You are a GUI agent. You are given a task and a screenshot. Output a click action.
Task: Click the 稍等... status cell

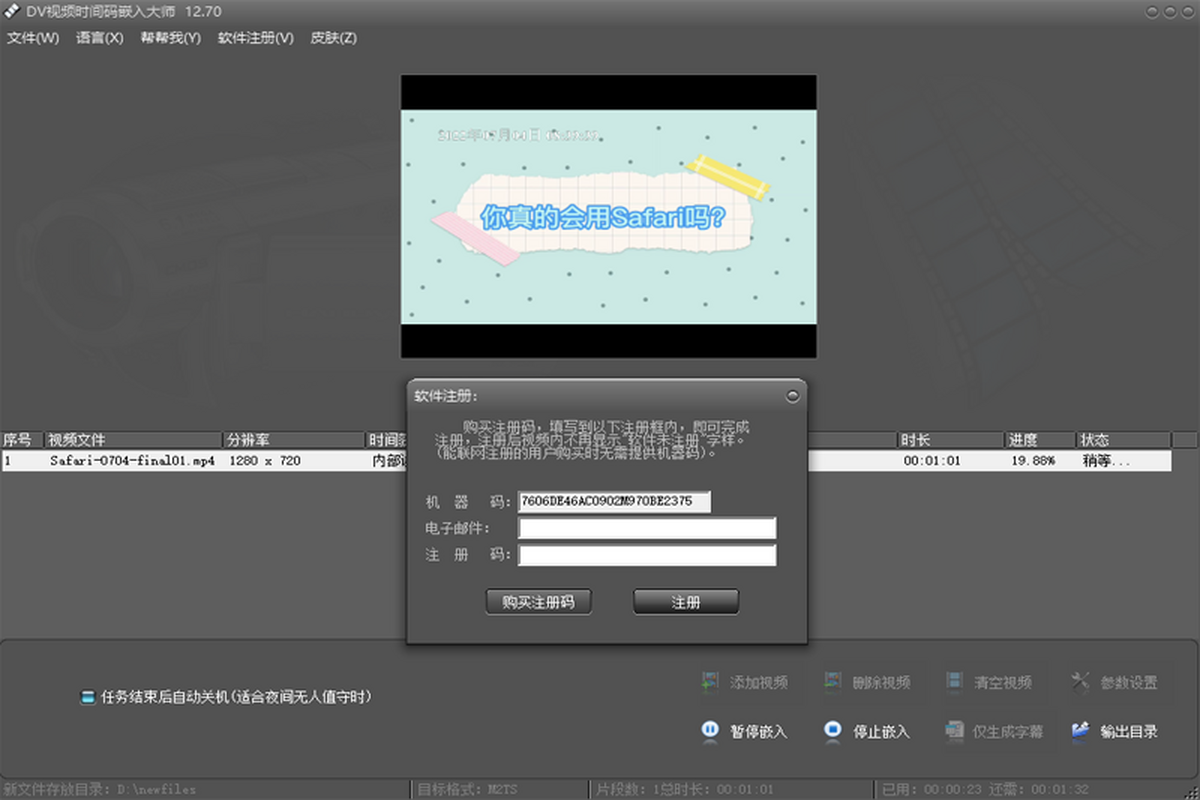click(x=1107, y=461)
